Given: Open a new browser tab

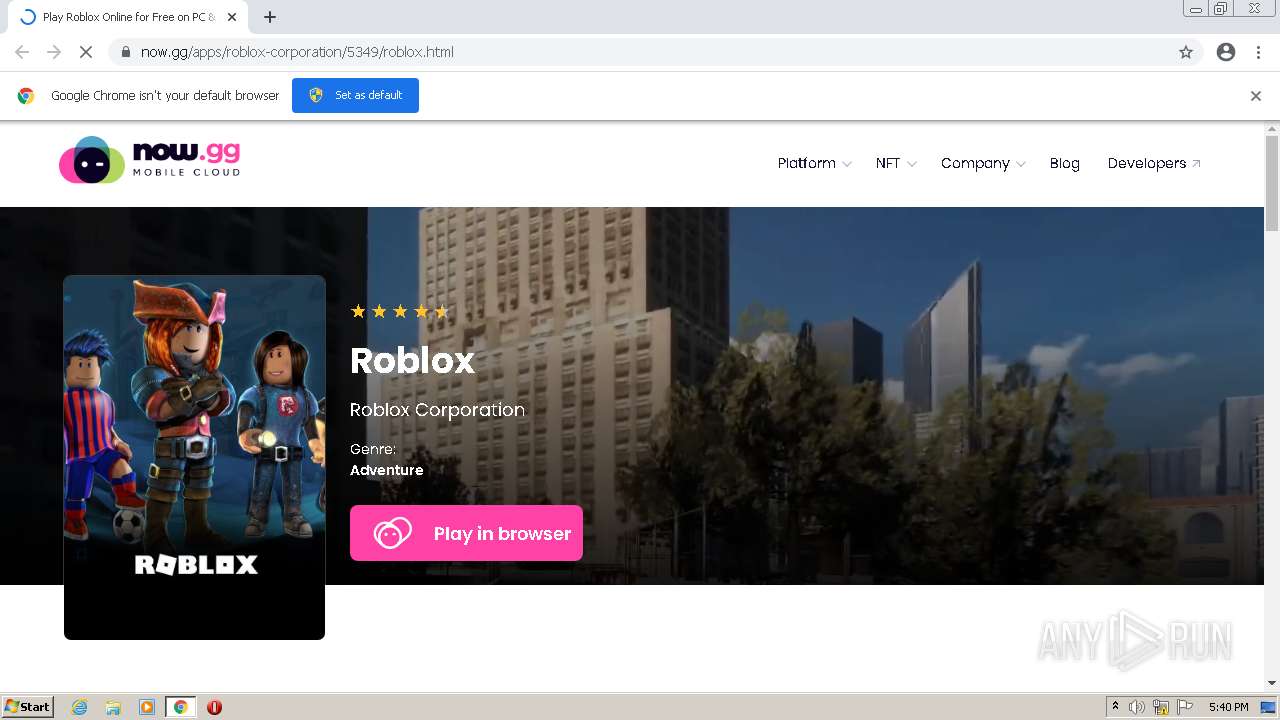Looking at the screenshot, I should pos(270,17).
